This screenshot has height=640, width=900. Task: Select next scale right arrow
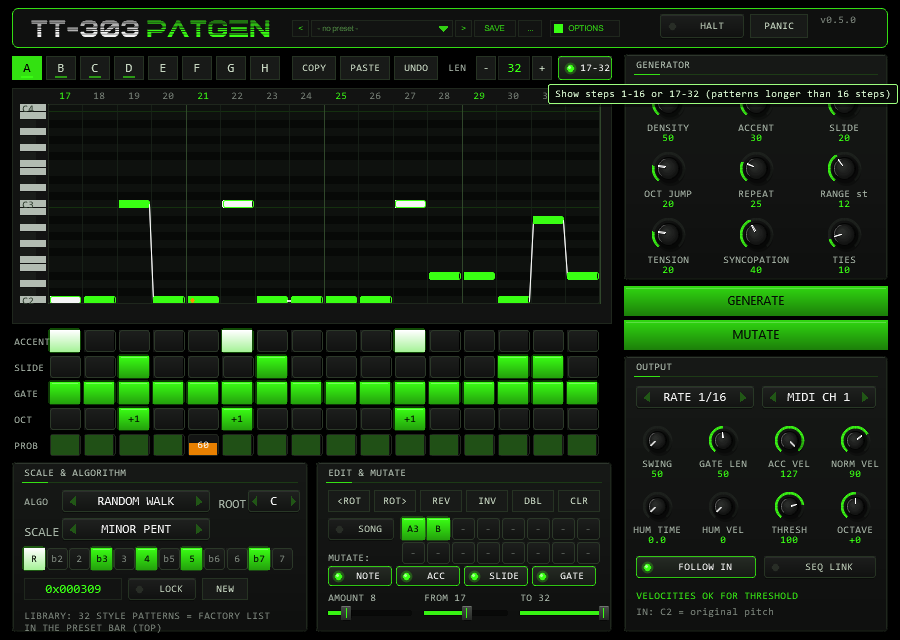click(199, 529)
